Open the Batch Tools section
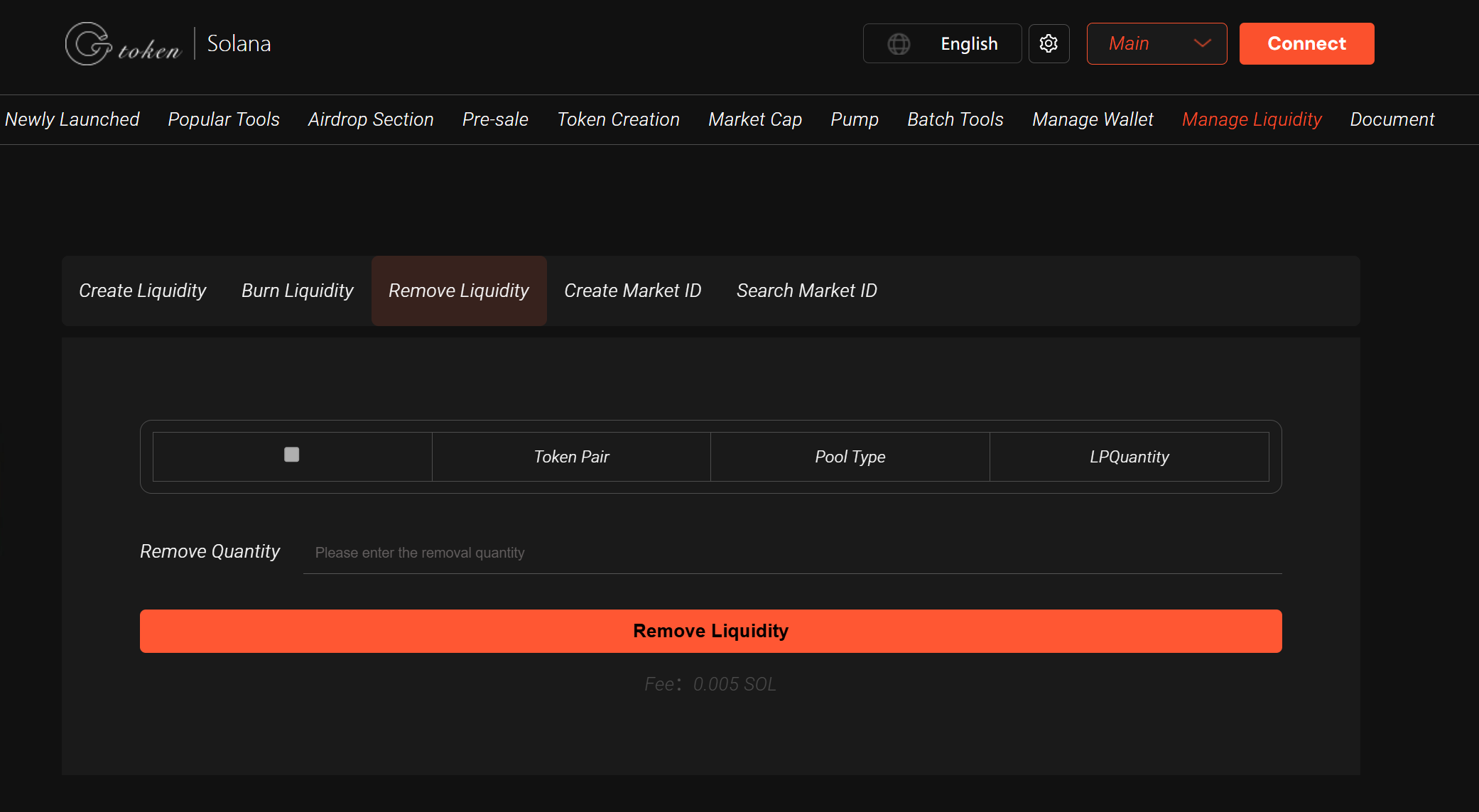The image size is (1479, 812). (x=955, y=119)
